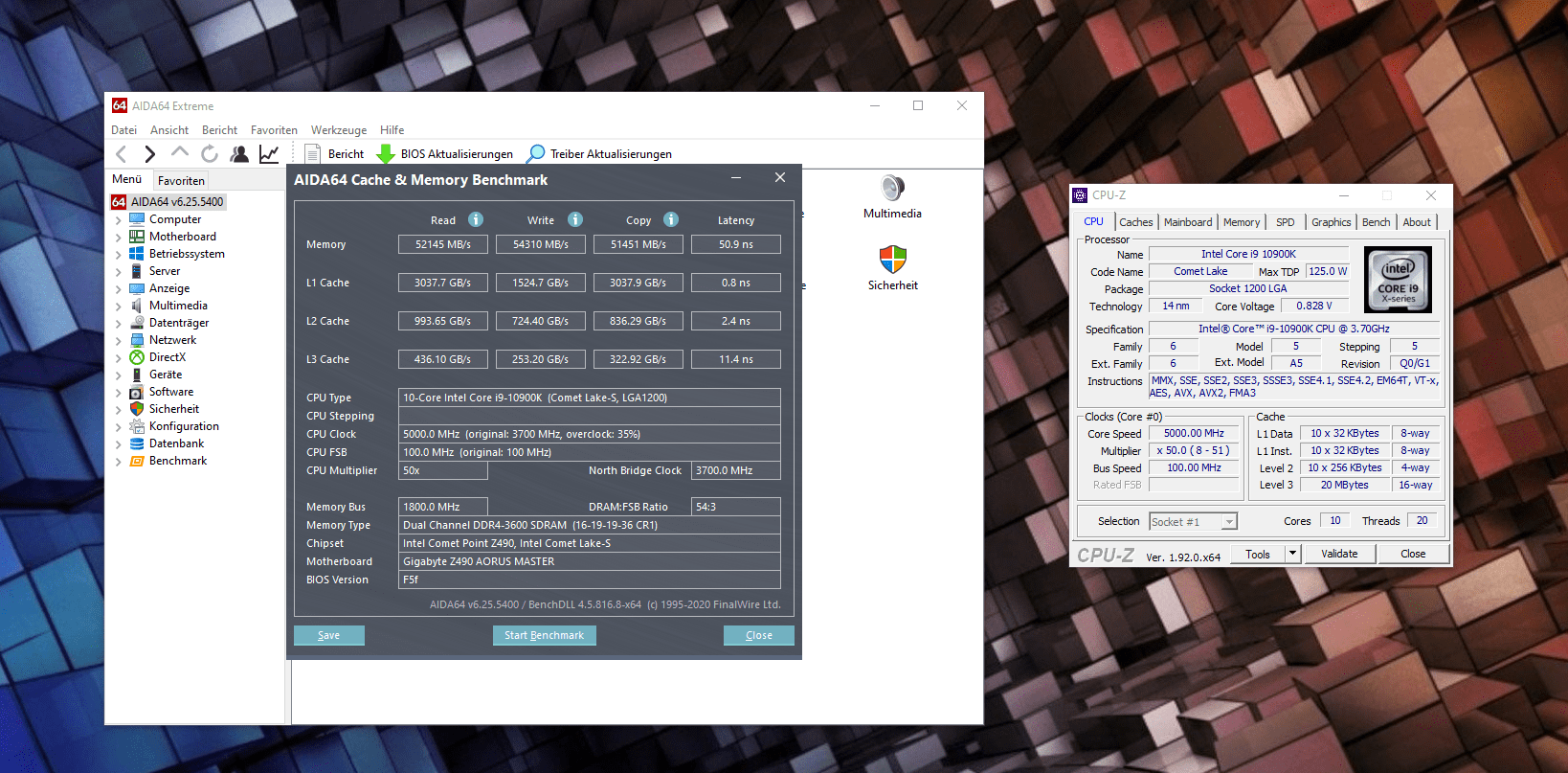
Task: Switch to the About tab in CPU-Z
Action: click(1417, 222)
